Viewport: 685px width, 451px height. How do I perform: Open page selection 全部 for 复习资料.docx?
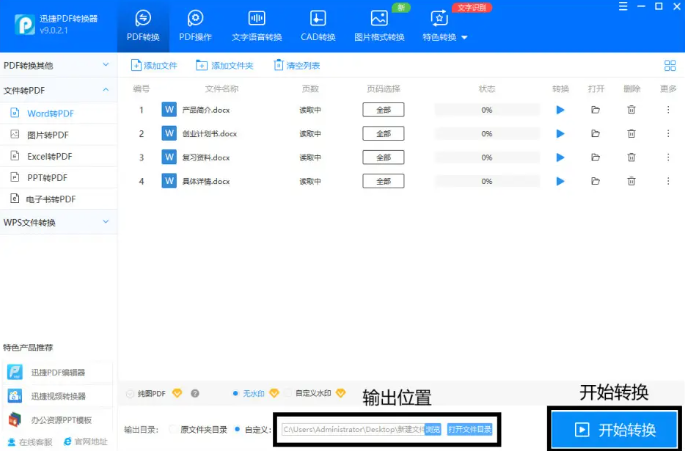point(383,157)
